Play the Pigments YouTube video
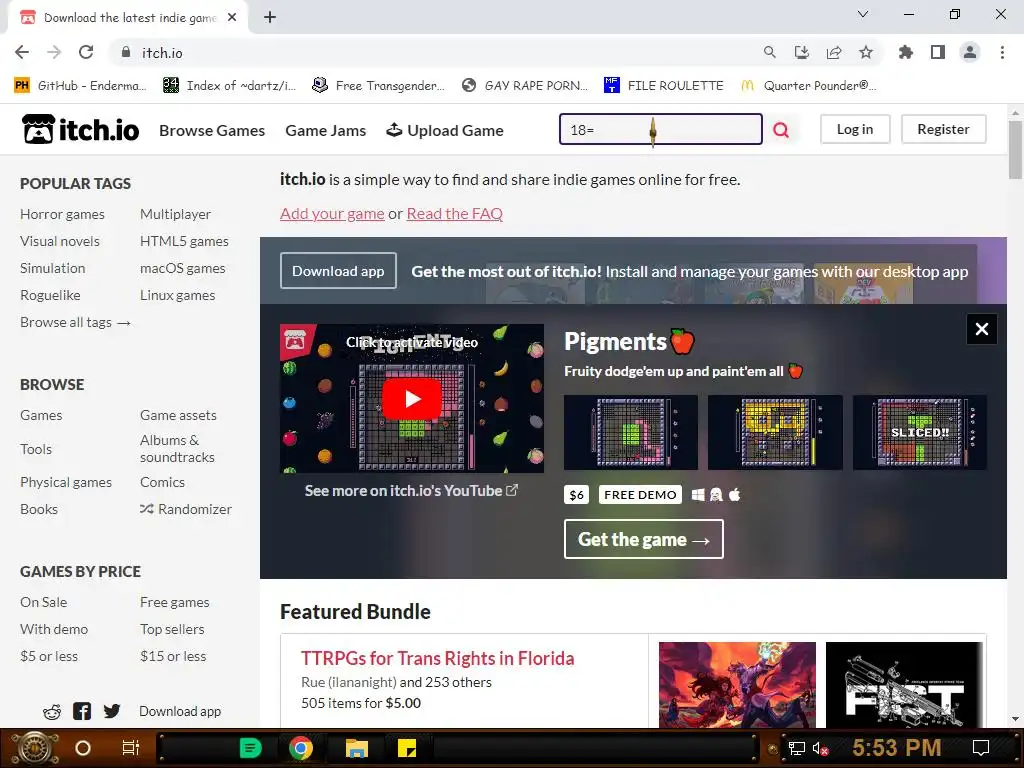The width and height of the screenshot is (1024, 768). click(x=412, y=398)
